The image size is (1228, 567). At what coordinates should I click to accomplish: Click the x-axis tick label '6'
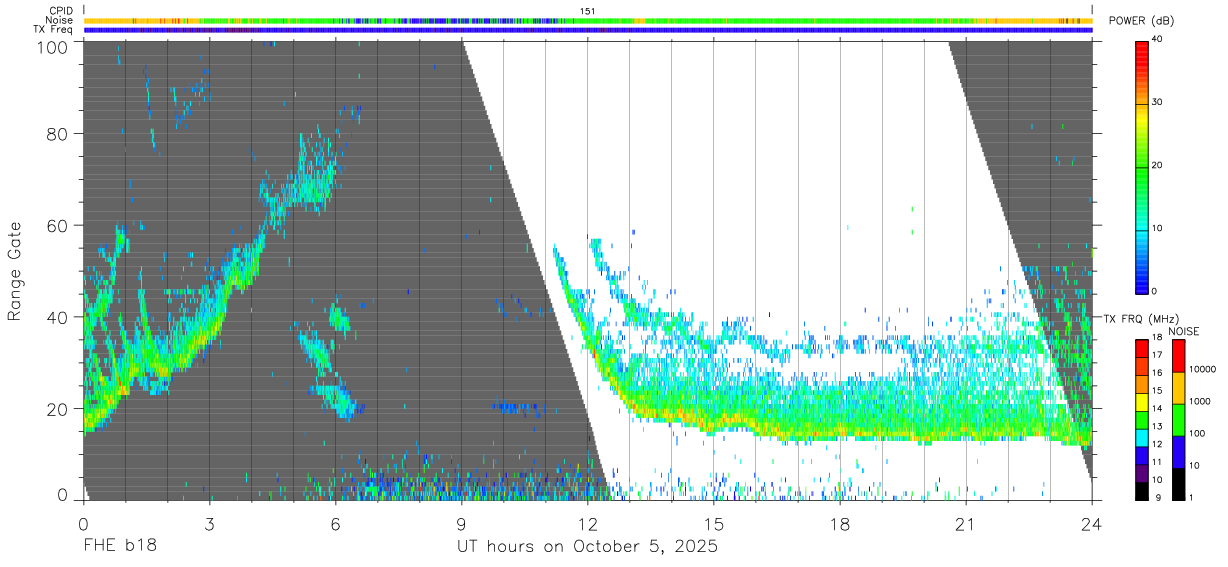[335, 523]
